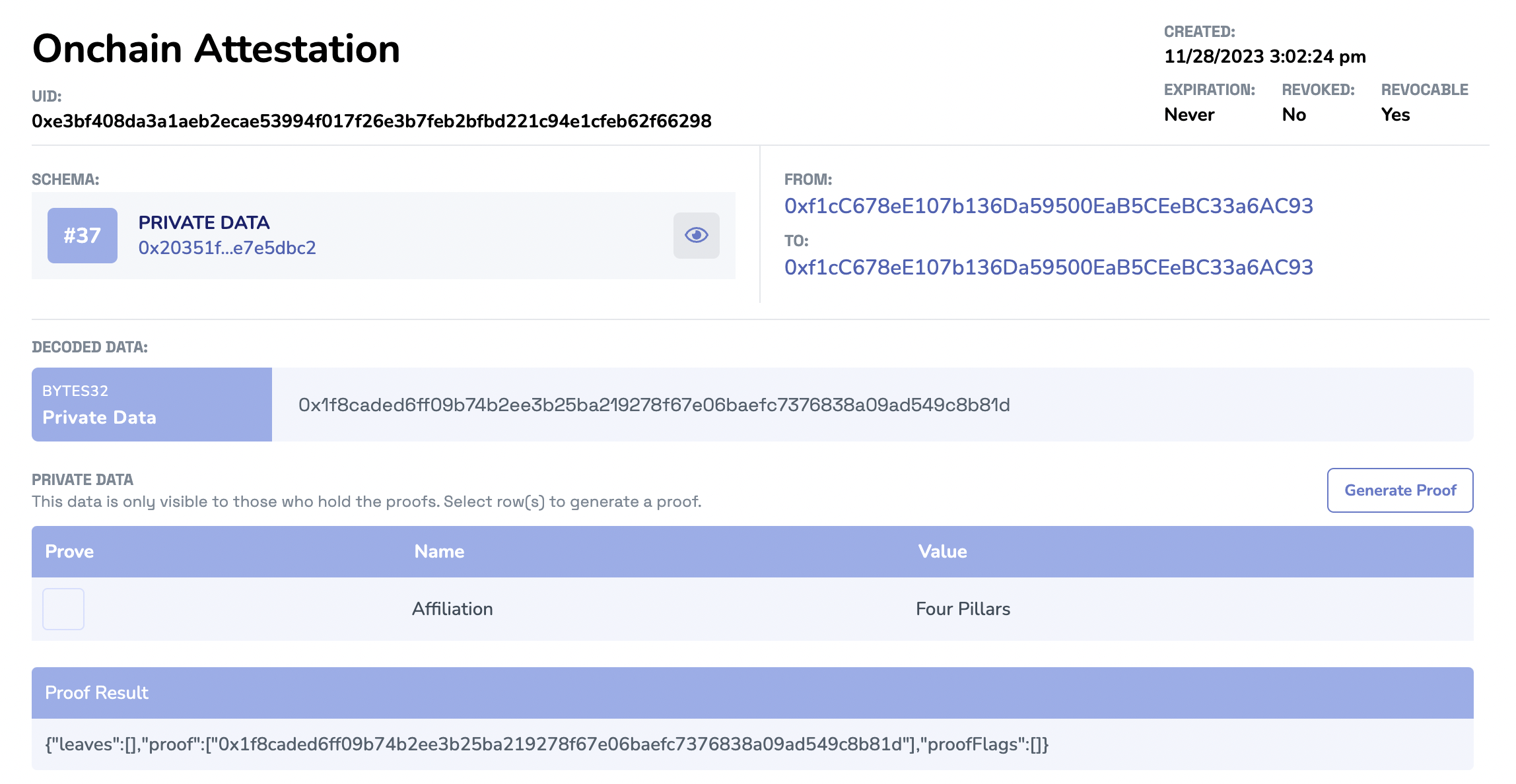The height and width of the screenshot is (784, 1516).
Task: Click the Name column header
Action: [x=439, y=552]
